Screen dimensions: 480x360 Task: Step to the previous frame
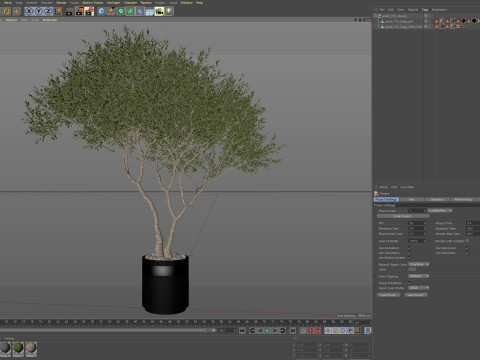260,331
